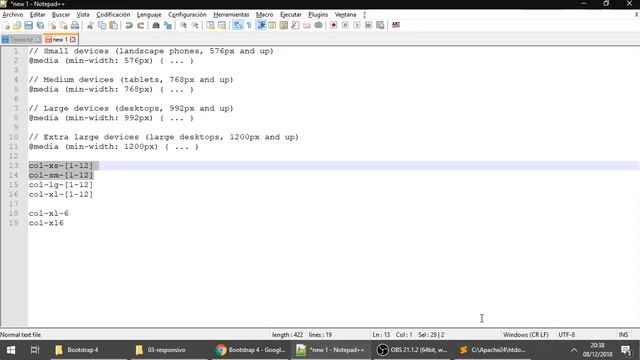Click the Print toolbar icon
640x360 pixels.
(x=75, y=25)
